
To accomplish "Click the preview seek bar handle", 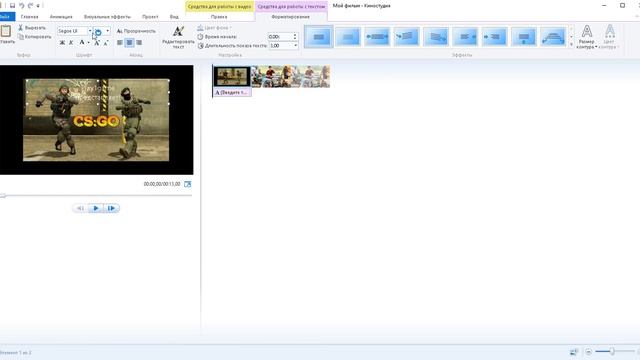I will coord(3,196).
